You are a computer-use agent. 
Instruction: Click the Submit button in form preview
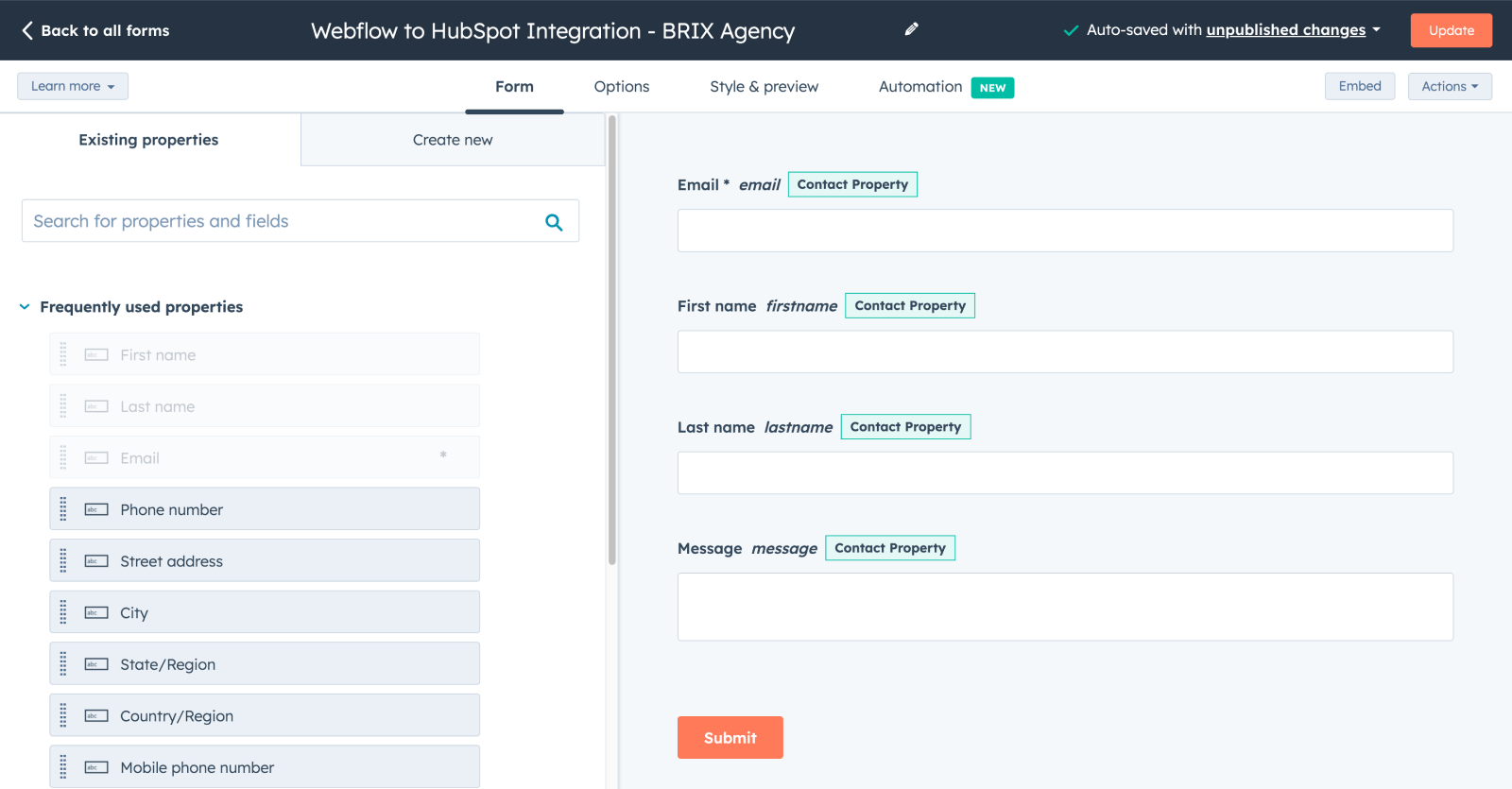(730, 737)
